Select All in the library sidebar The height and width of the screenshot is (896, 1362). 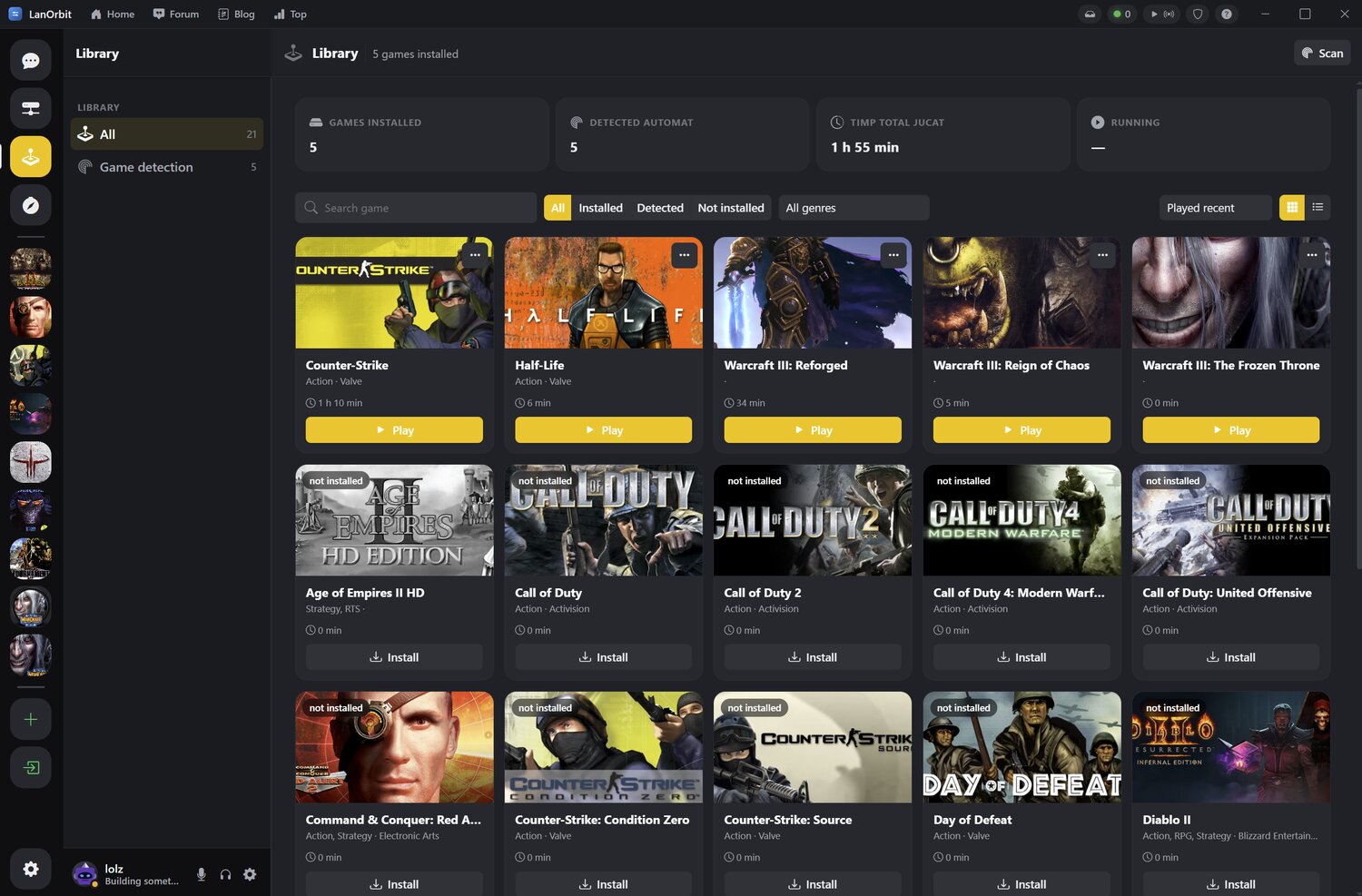click(167, 134)
